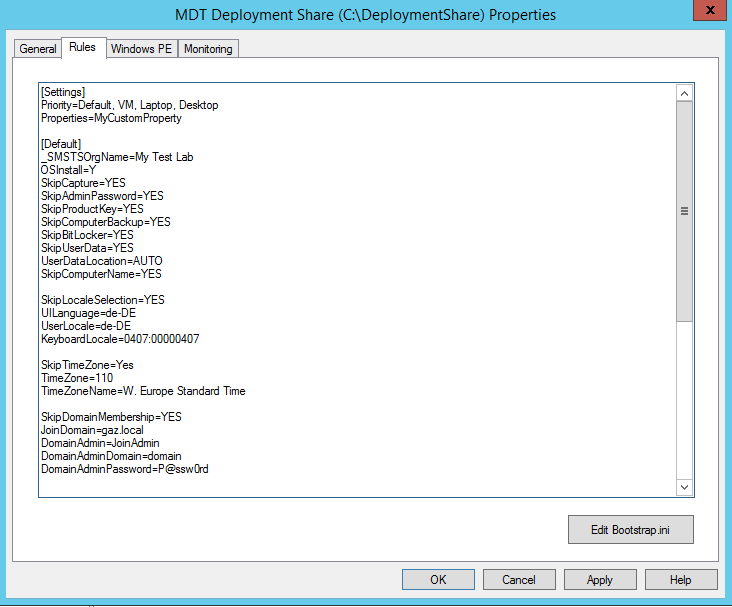This screenshot has width=732, height=607.
Task: Go to the Monitoring tab
Action: point(208,49)
